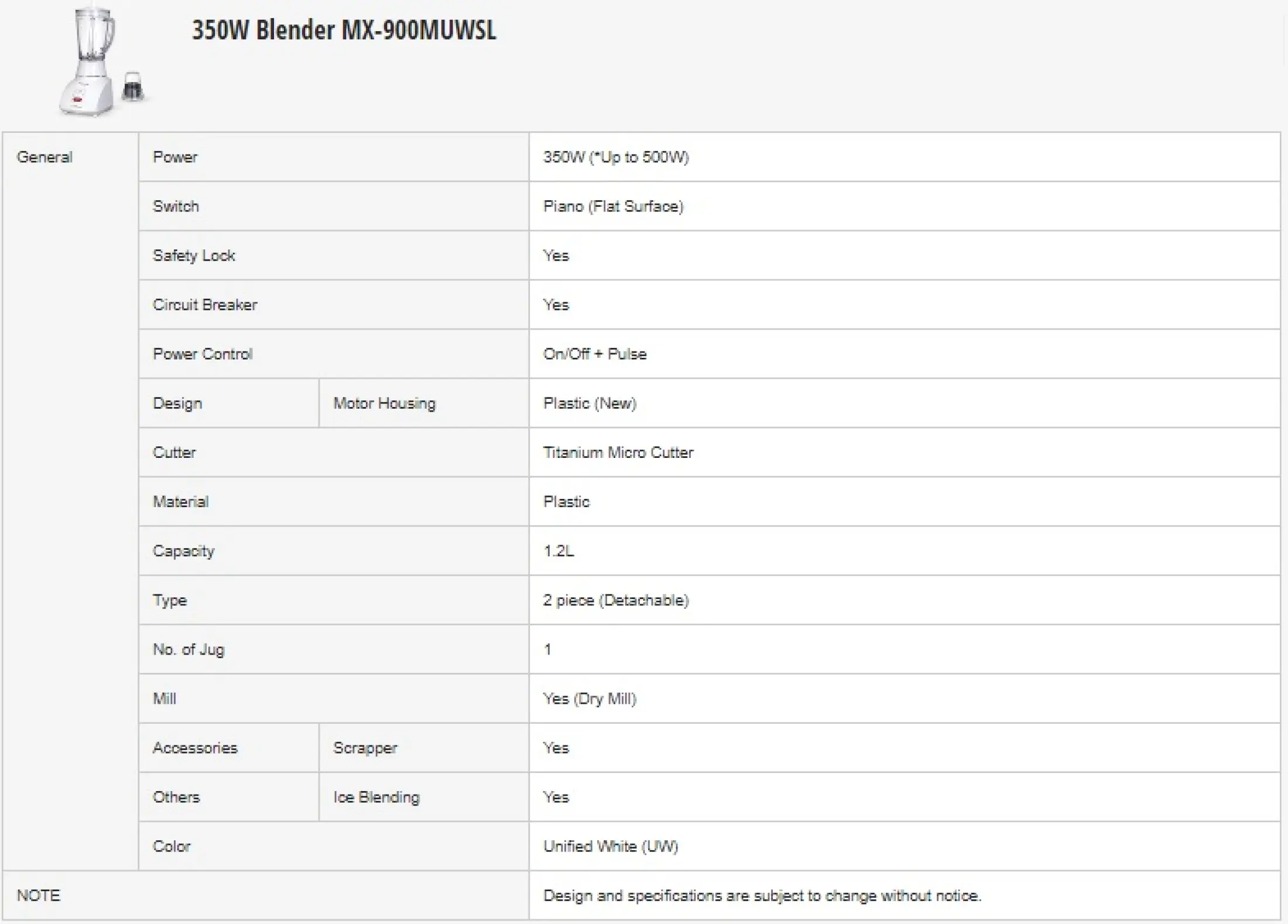Select the NOTE row label
The width and height of the screenshot is (1288, 924).
(x=39, y=895)
